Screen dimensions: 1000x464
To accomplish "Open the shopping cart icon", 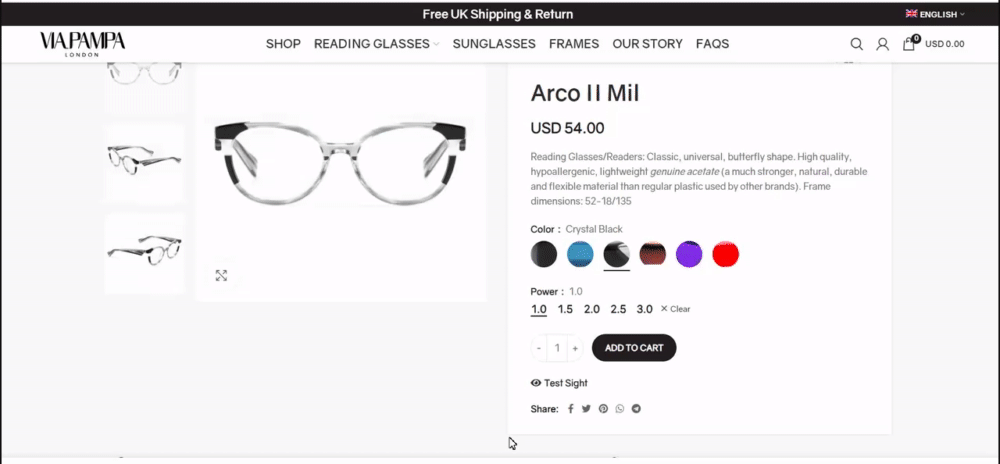I will [908, 44].
